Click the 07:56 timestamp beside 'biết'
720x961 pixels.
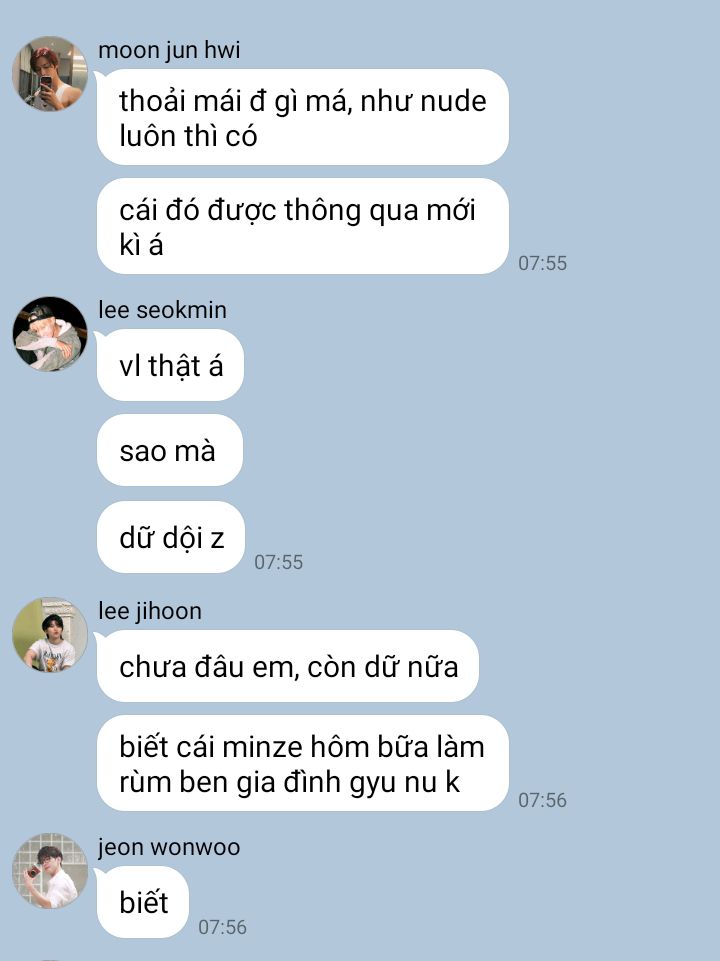[222, 927]
